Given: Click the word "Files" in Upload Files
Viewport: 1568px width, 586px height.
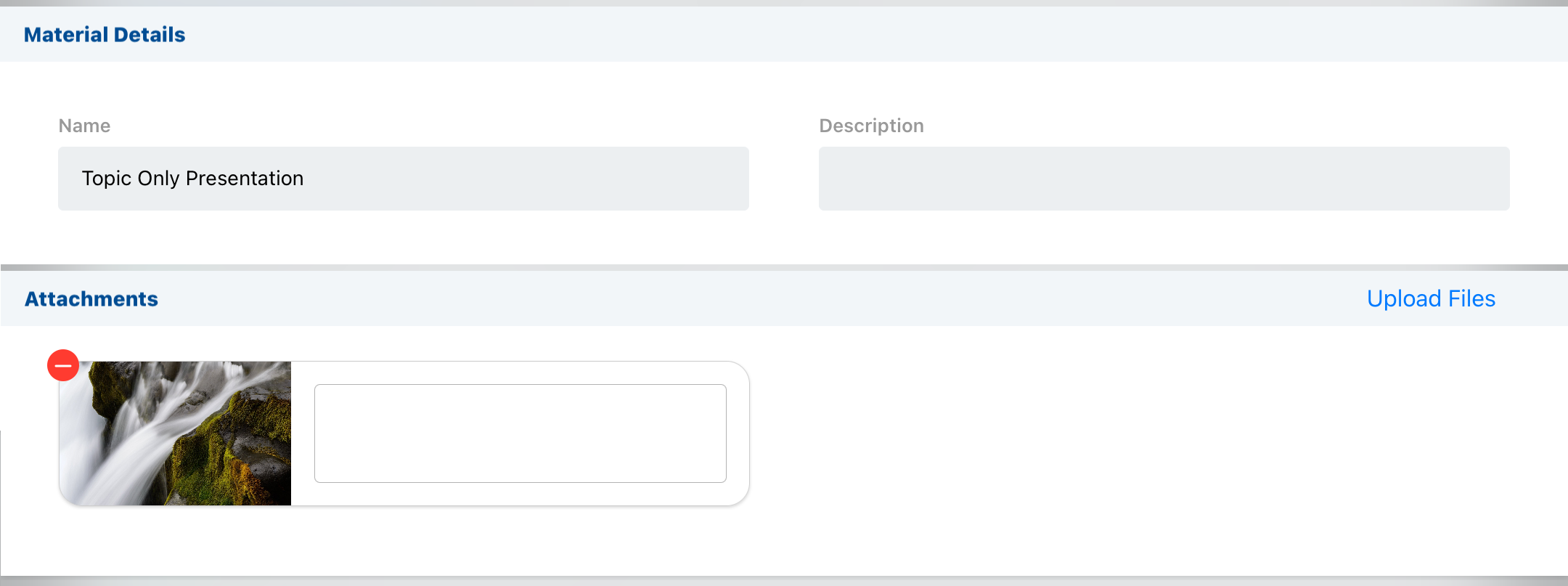Looking at the screenshot, I should tap(1471, 298).
